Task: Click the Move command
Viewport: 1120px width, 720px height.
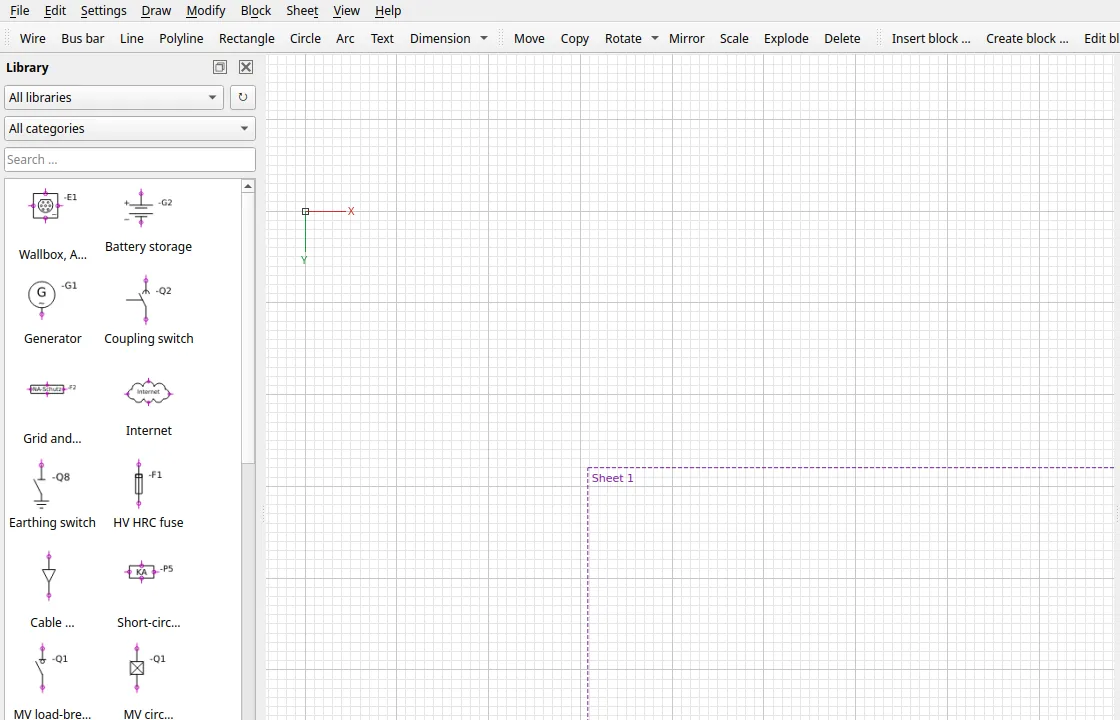Action: (x=529, y=39)
